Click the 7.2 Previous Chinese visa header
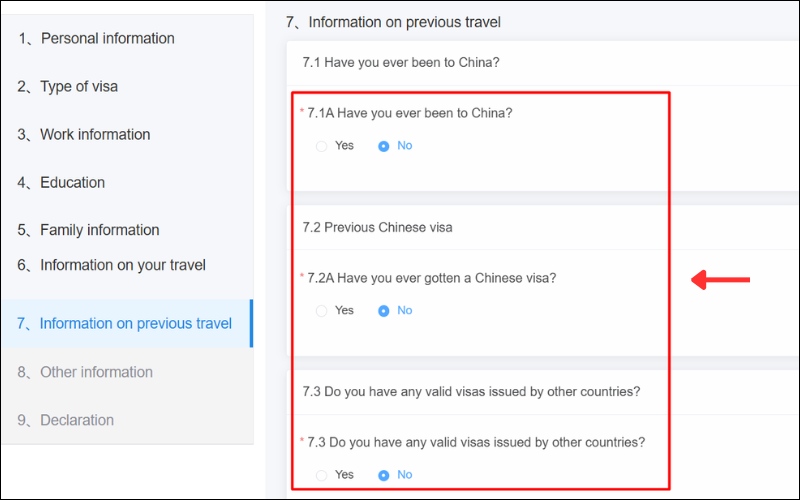The height and width of the screenshot is (500, 800). coord(378,227)
